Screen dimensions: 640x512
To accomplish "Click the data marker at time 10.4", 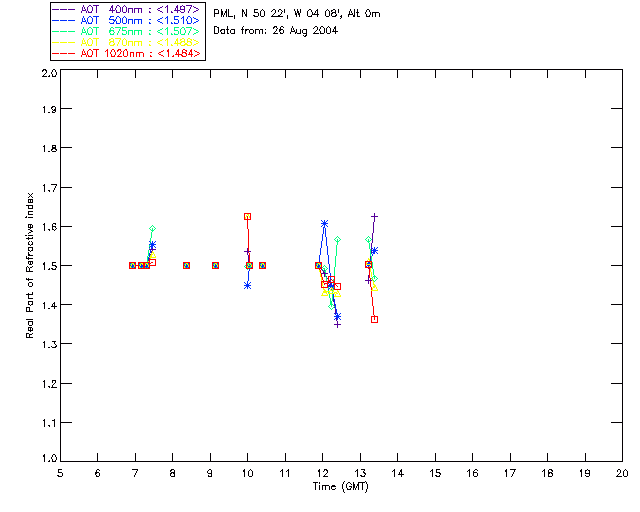I will [262, 265].
